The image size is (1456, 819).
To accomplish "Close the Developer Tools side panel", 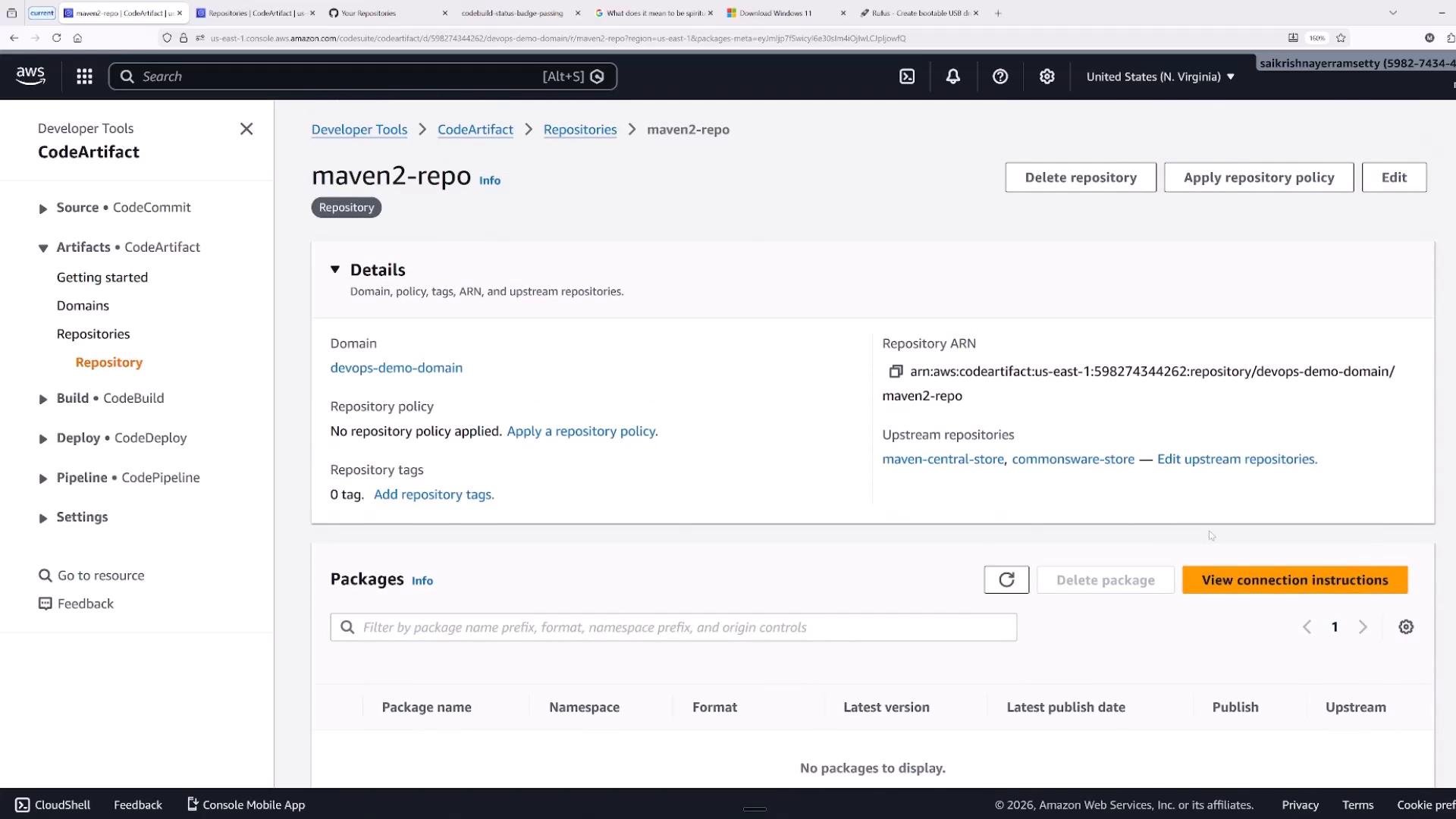I will 246,129.
